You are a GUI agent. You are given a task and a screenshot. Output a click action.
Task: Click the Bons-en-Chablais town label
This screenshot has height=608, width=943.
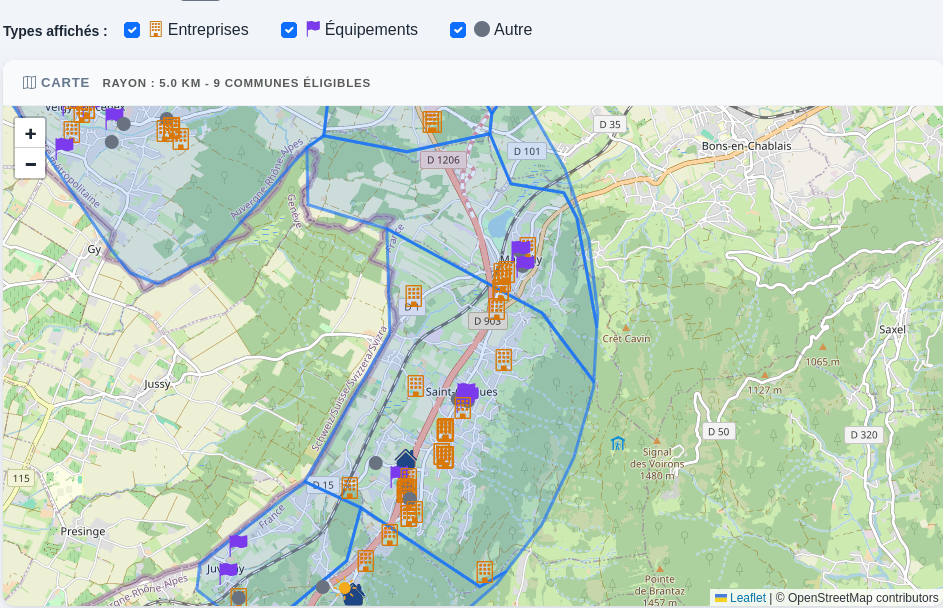pyautogui.click(x=746, y=146)
